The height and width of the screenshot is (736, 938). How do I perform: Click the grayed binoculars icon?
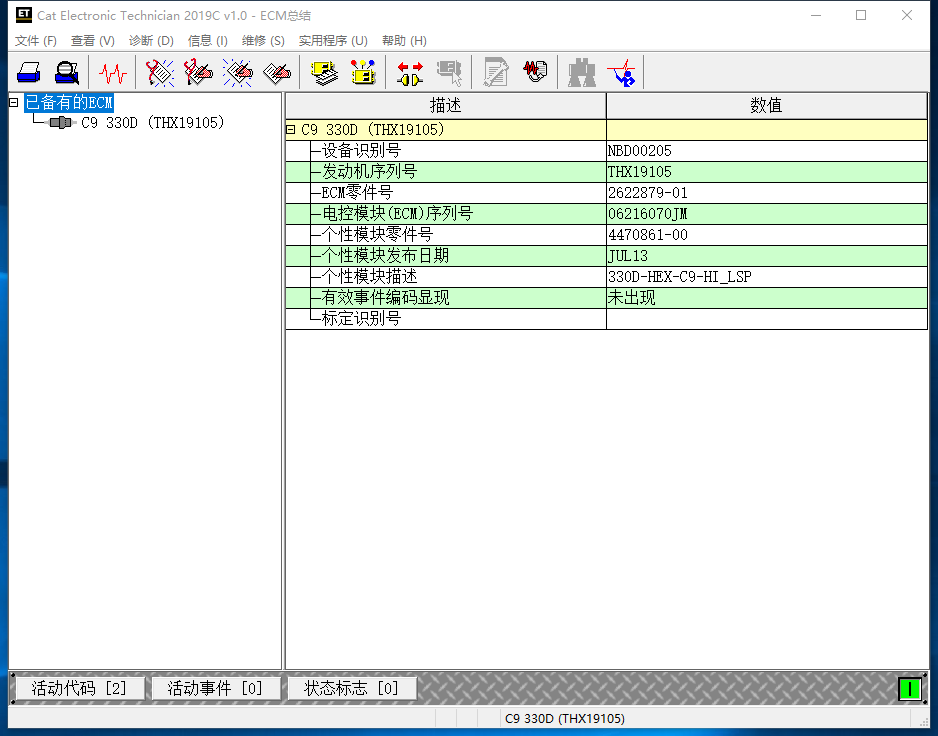[582, 72]
